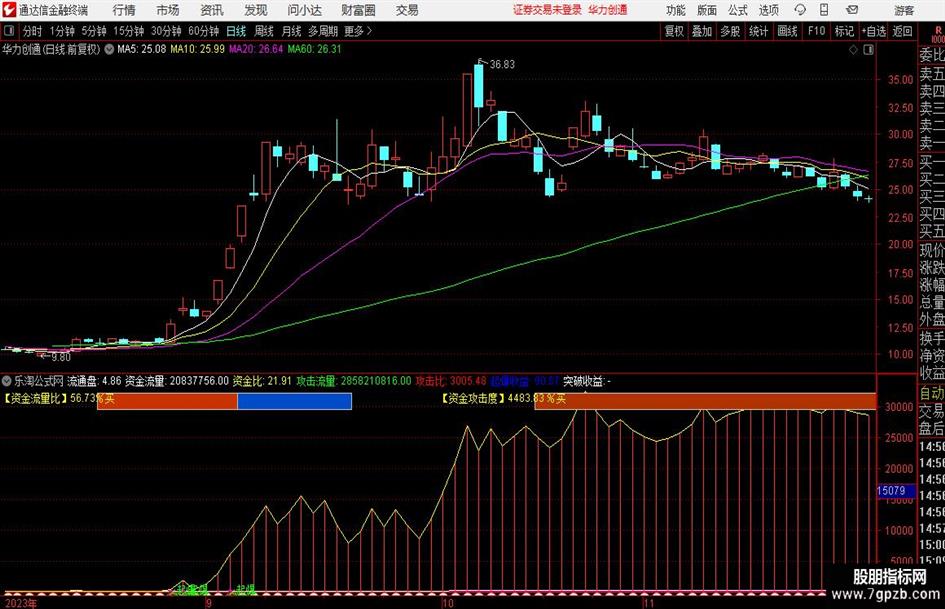This screenshot has width=945, height=609.
Task: Open the 财富圈 menu
Action: [358, 10]
